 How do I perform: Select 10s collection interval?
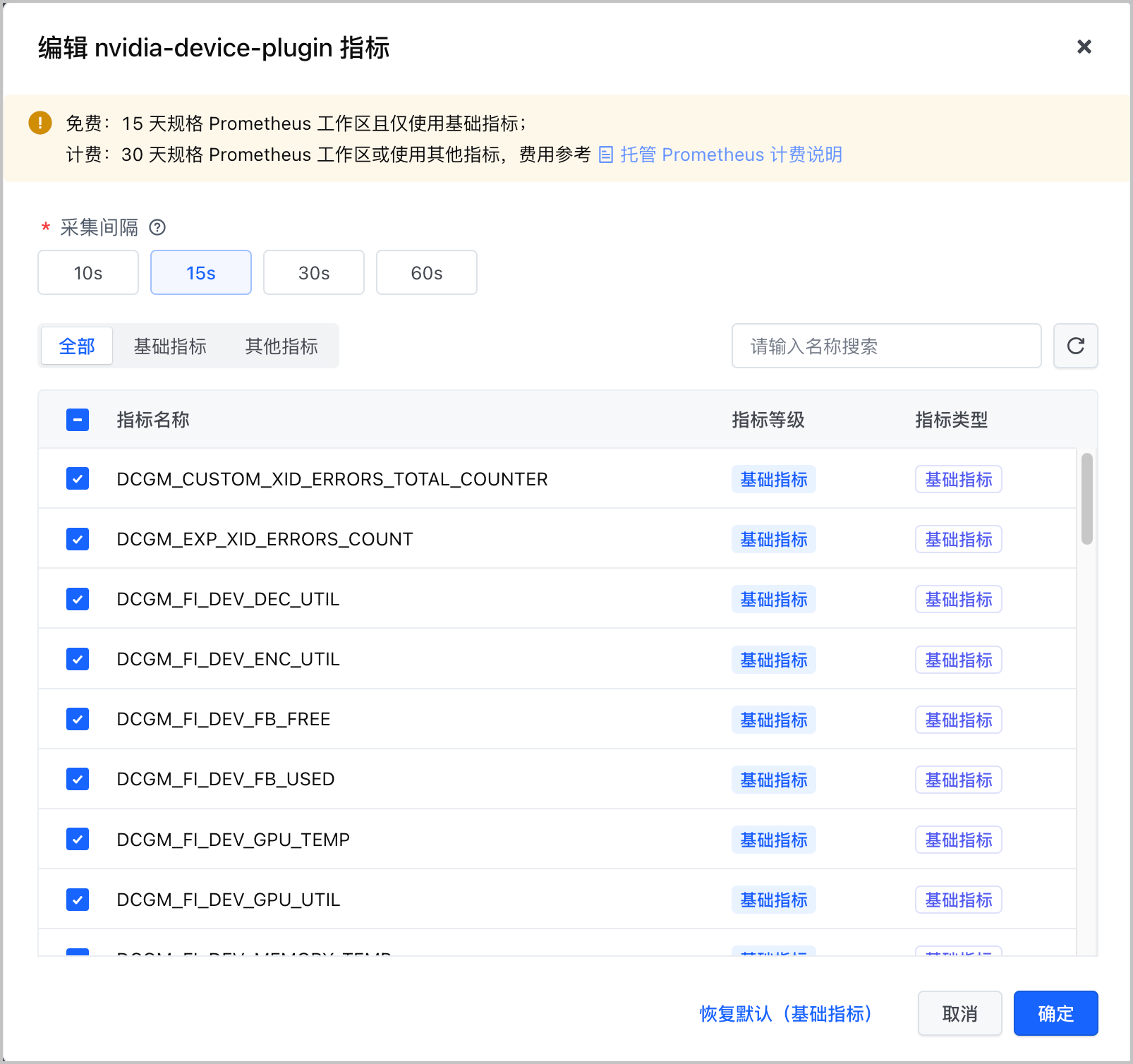coord(88,272)
